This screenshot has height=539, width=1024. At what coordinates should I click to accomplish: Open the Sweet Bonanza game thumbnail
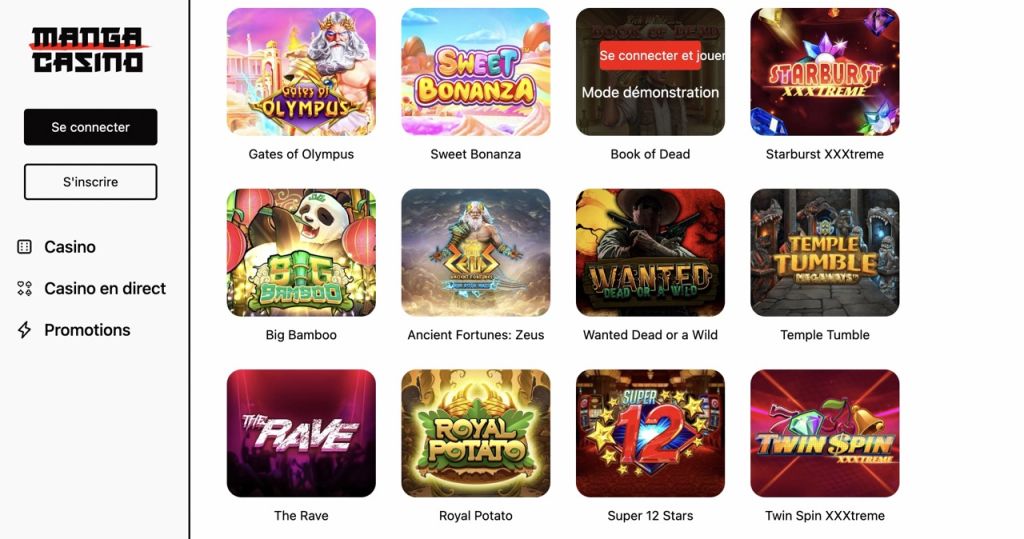point(475,72)
